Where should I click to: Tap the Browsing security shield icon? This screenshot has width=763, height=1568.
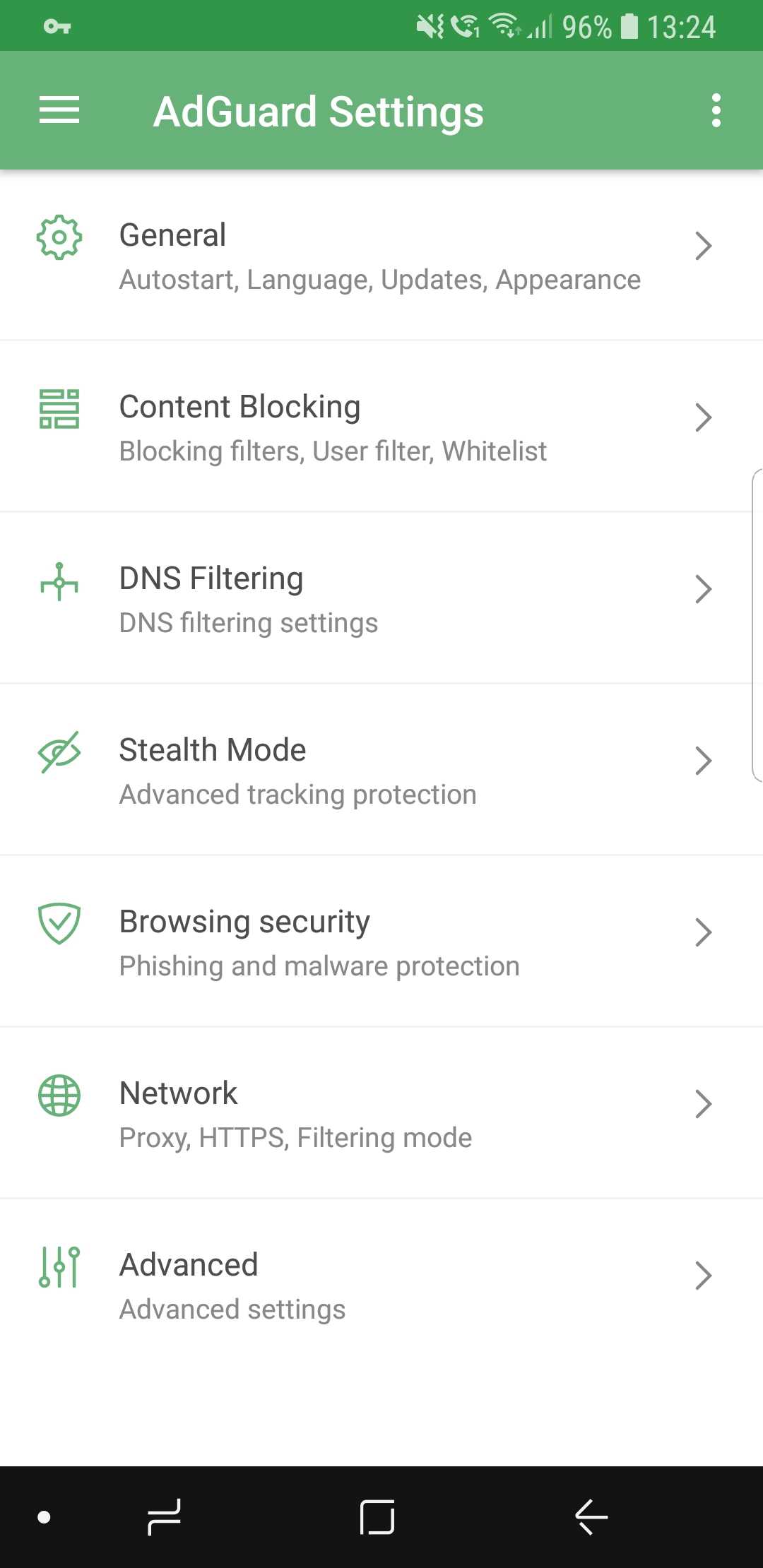click(59, 924)
